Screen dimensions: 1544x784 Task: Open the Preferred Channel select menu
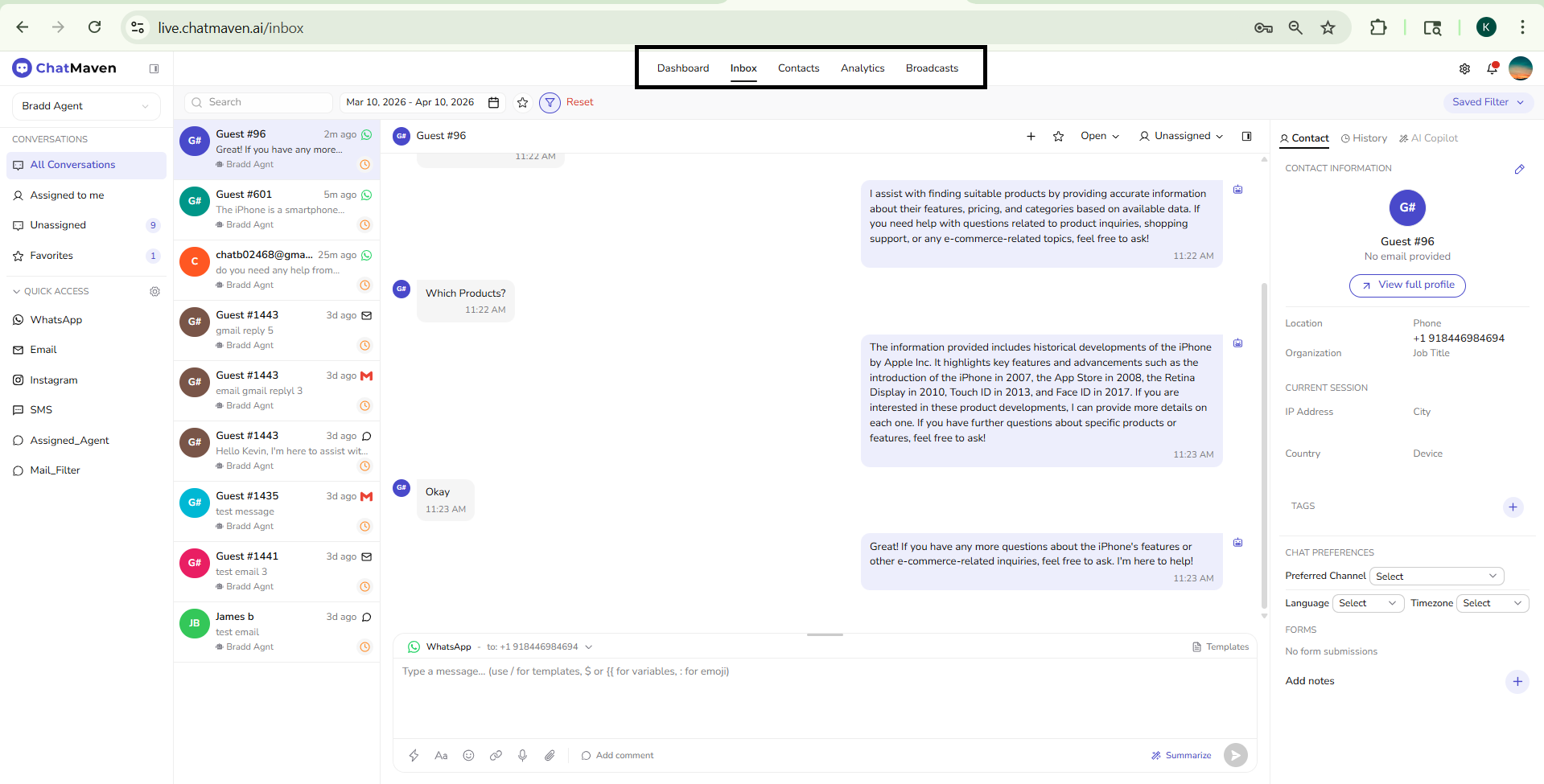coord(1436,576)
